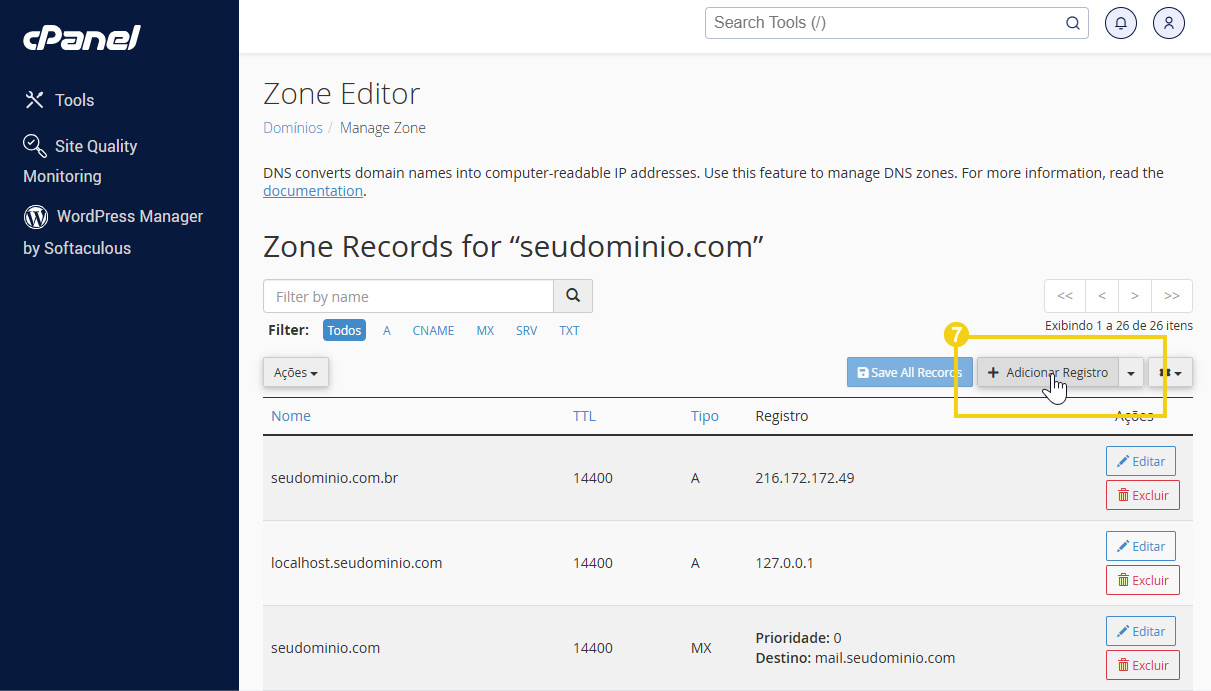Go to last page of records
This screenshot has width=1211, height=691.
click(1172, 296)
